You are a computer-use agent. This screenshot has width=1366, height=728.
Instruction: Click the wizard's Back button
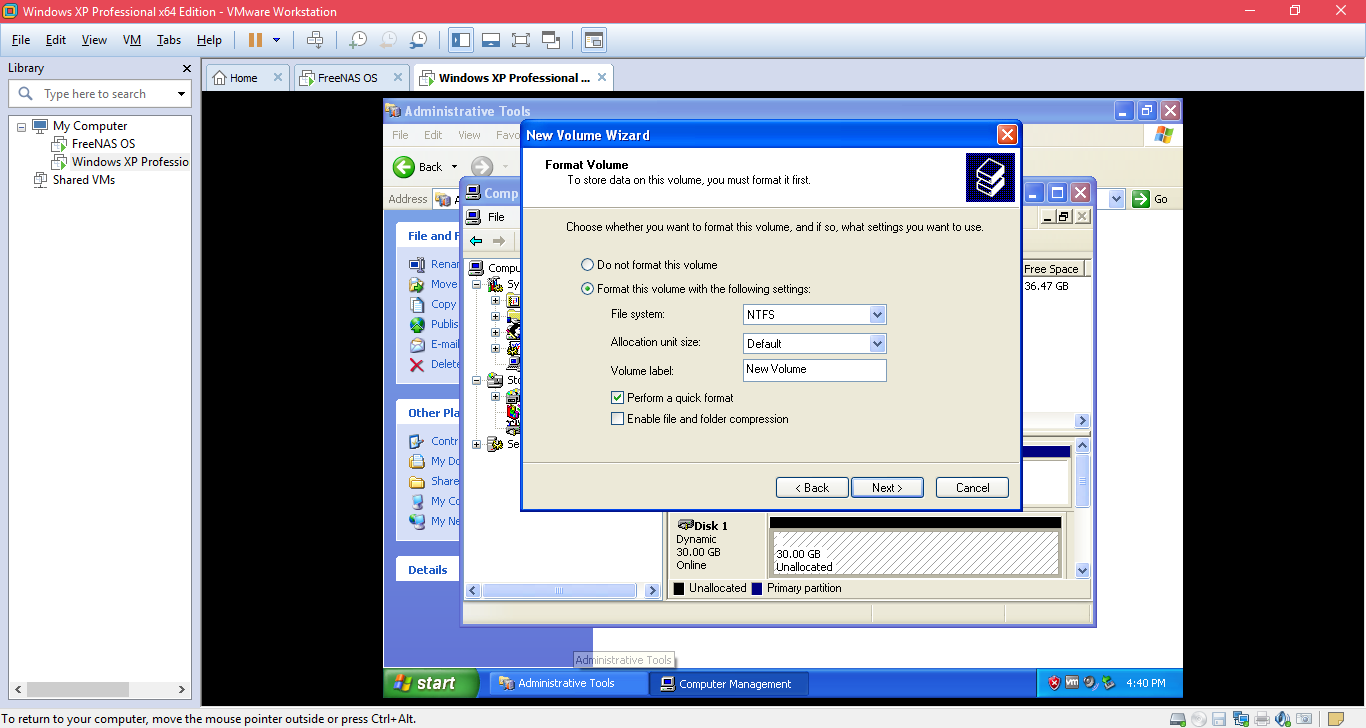click(812, 488)
